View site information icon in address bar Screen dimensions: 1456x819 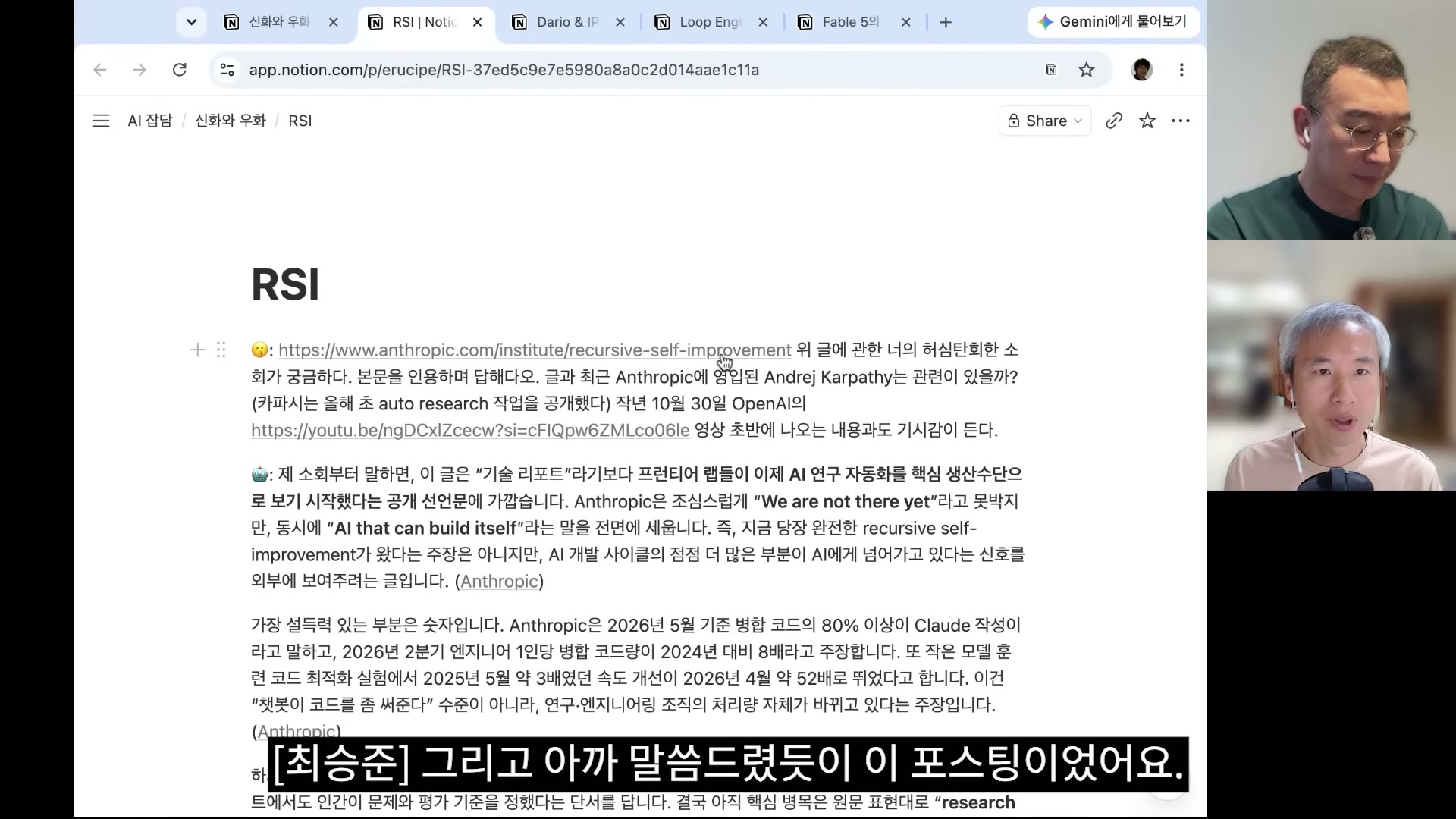[227, 70]
